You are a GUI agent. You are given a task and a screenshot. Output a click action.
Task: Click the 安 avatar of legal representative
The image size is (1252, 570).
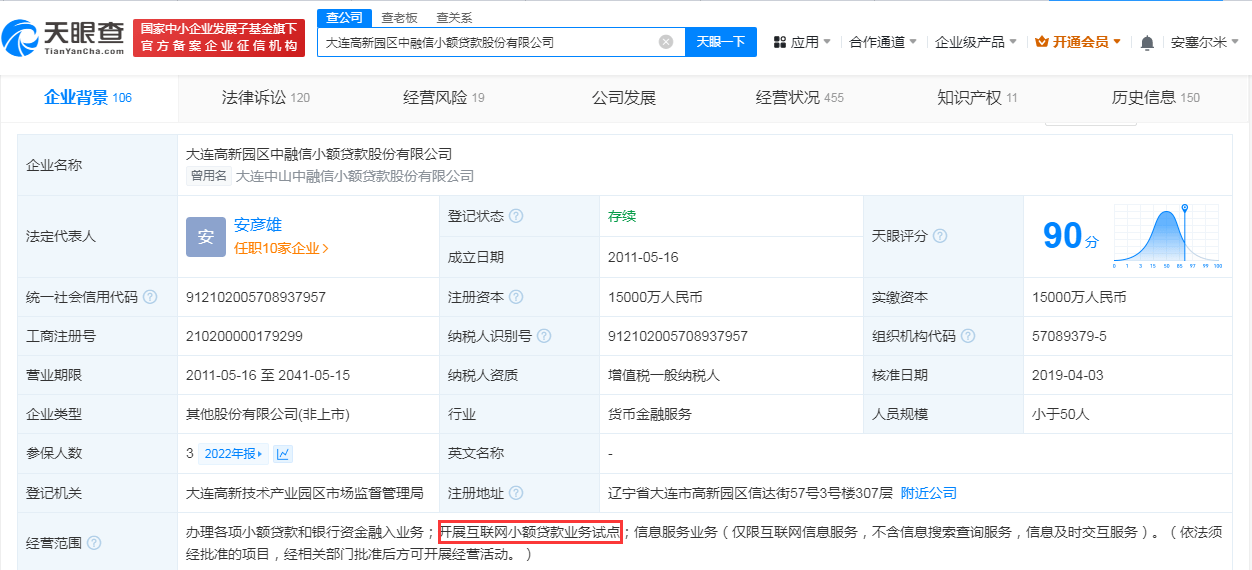click(x=206, y=237)
